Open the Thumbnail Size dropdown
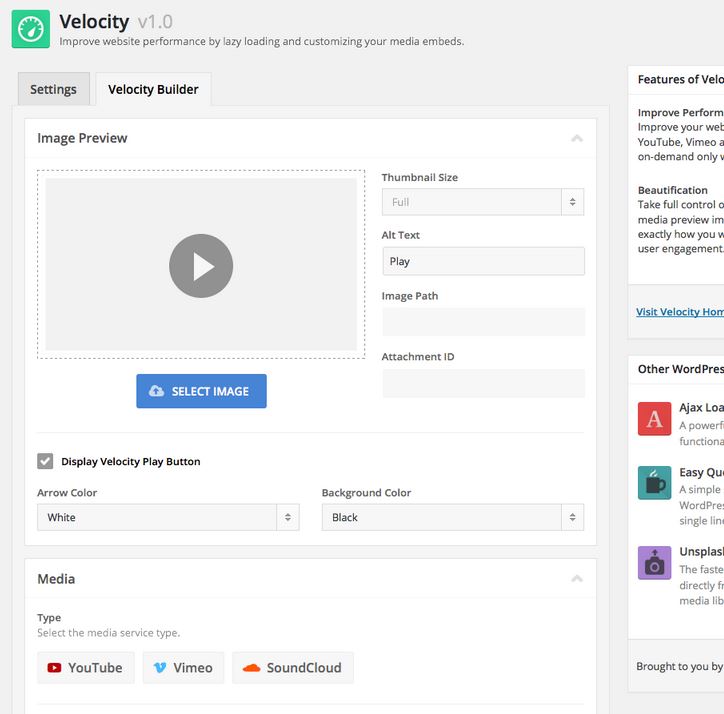 (483, 202)
